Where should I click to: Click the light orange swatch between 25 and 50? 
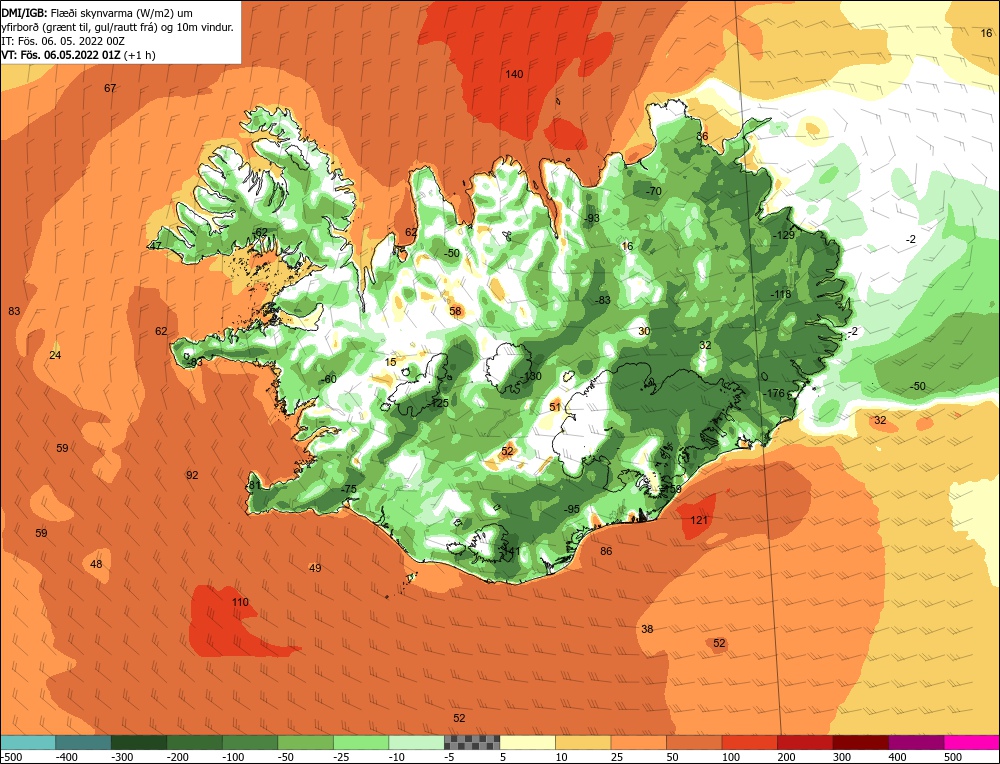(638, 742)
